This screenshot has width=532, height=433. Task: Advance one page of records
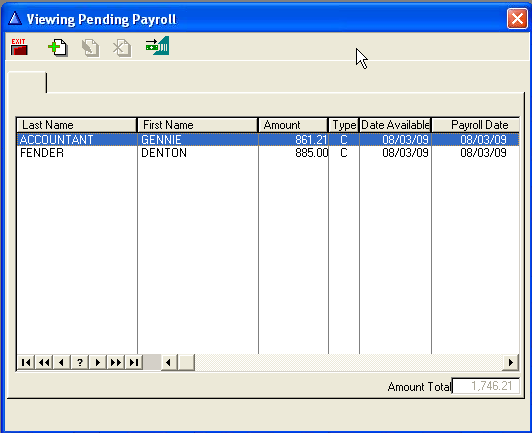pos(116,362)
